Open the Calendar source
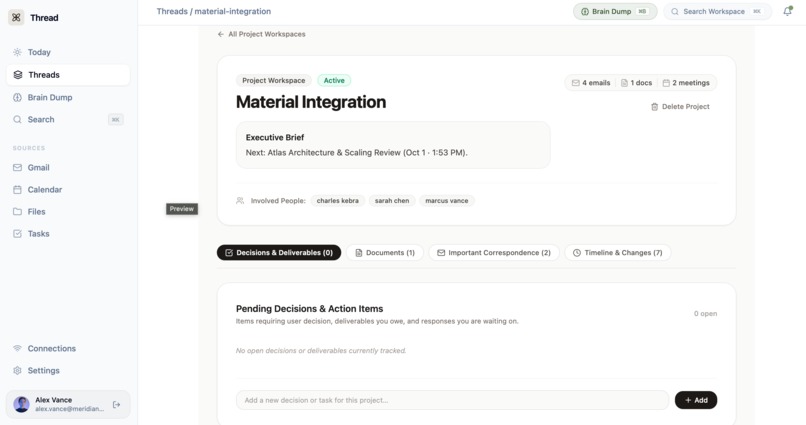 tap(68, 190)
